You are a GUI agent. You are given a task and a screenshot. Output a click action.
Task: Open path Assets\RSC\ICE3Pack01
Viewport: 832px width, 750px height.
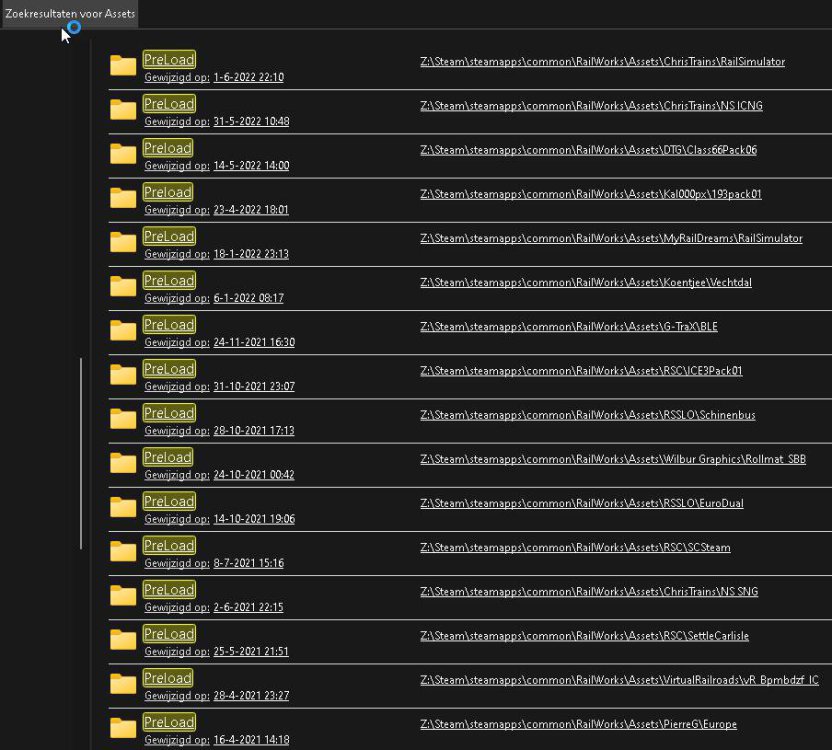point(581,370)
